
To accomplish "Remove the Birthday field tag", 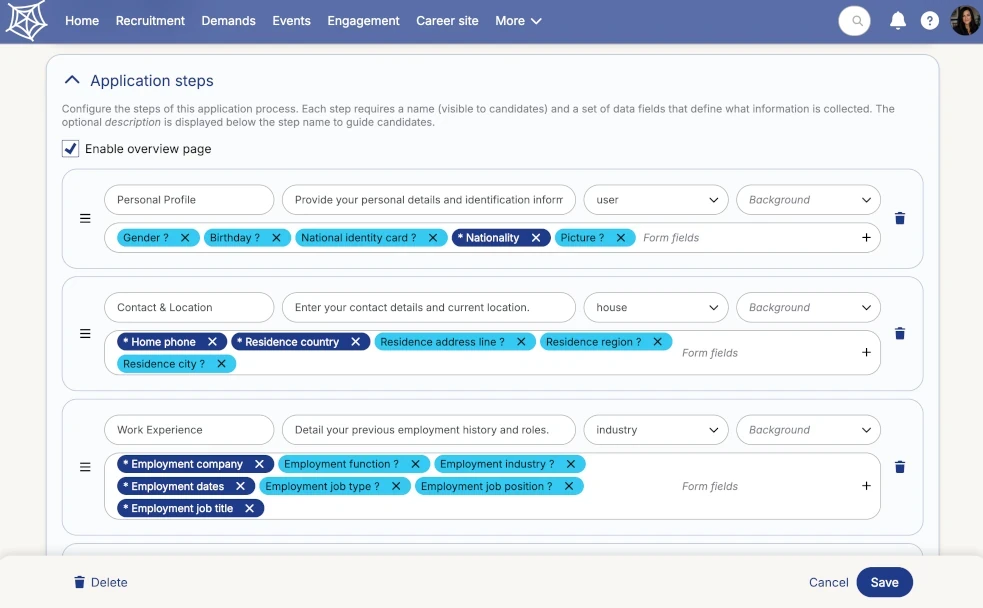I will (276, 238).
